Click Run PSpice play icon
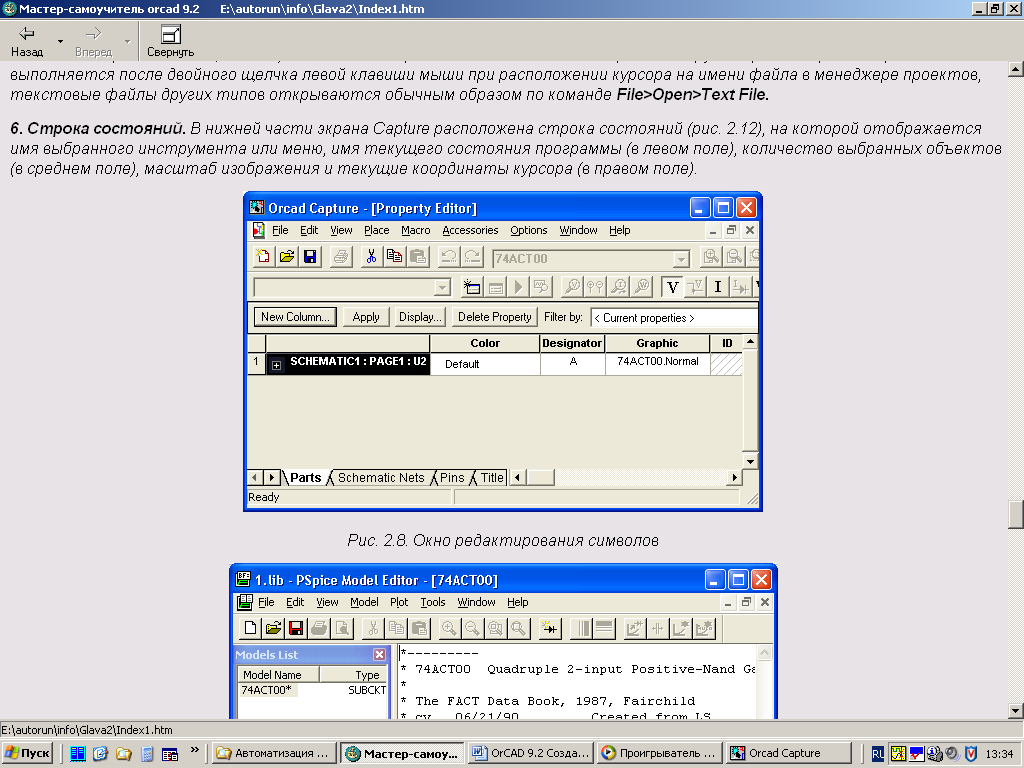The width and height of the screenshot is (1024, 768). (519, 287)
